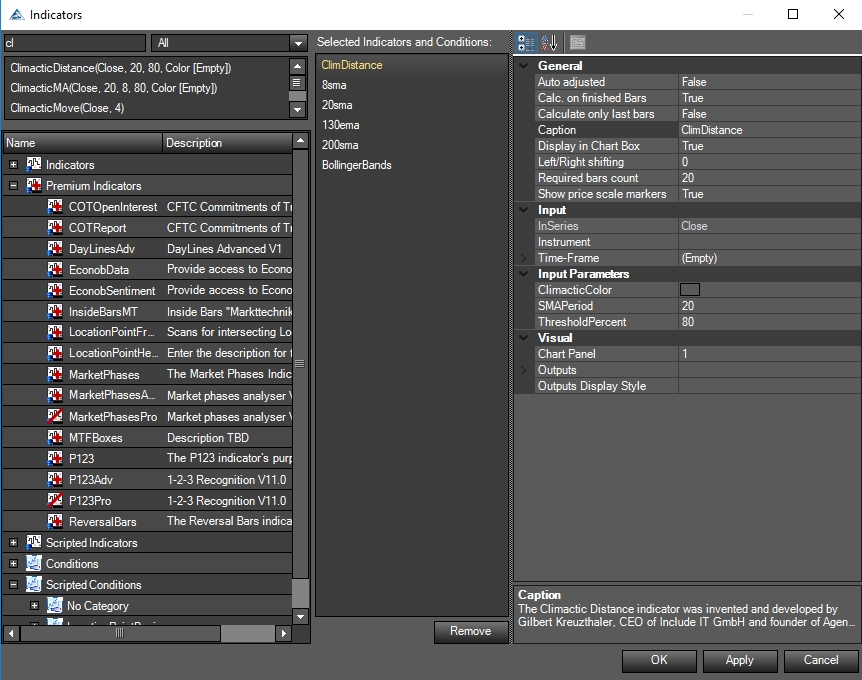Click the COTOpenInterest indicator icon
862x680 pixels.
(x=55, y=207)
